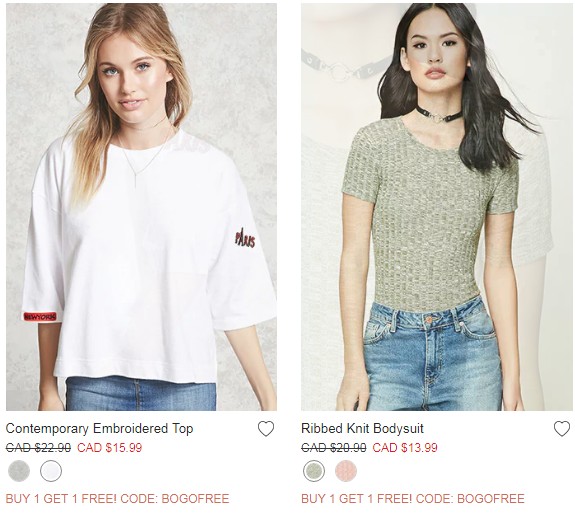Click the crossed-out CAD $22.90 price

click(38, 448)
